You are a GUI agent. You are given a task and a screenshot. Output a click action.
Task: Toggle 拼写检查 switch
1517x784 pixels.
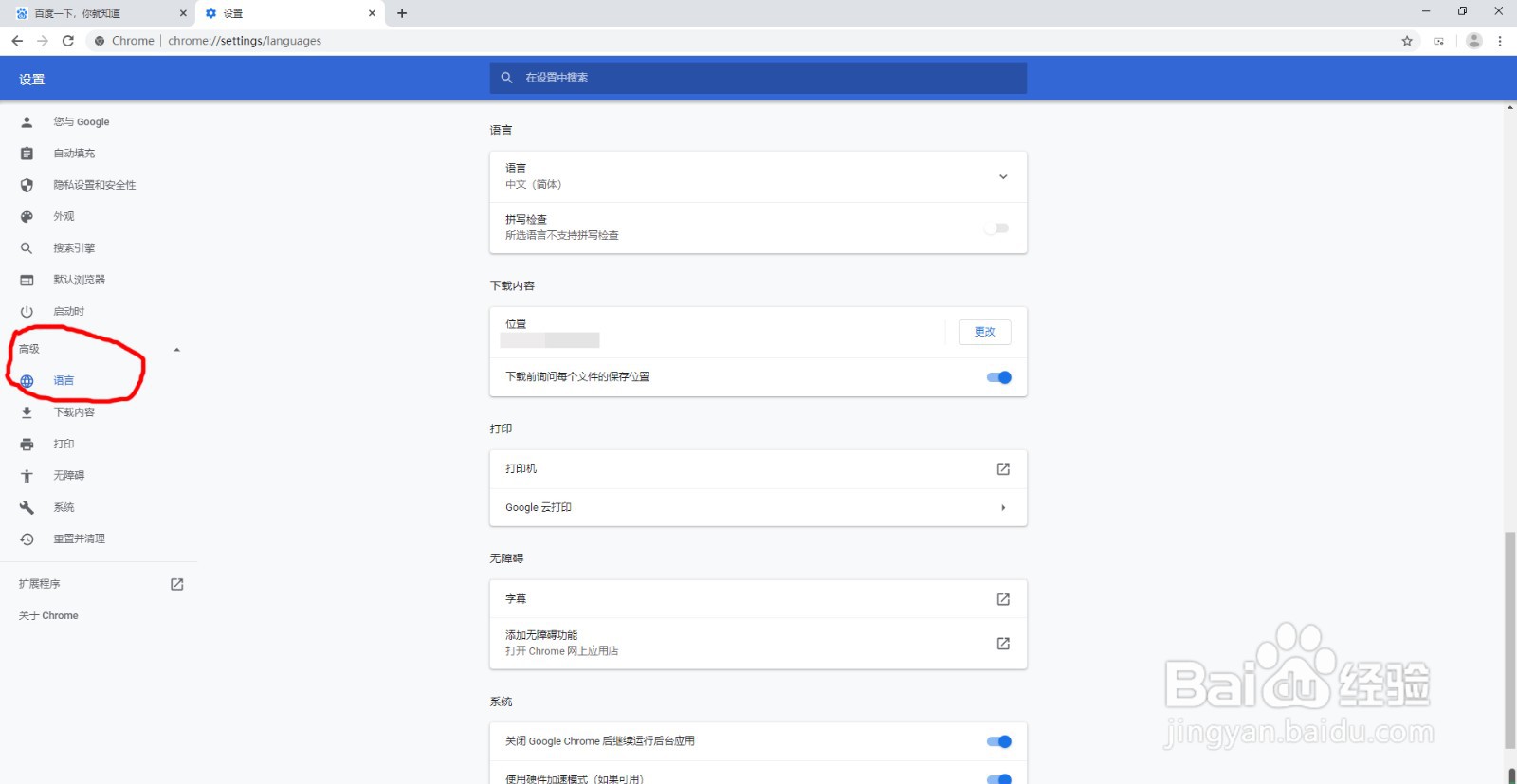click(996, 228)
